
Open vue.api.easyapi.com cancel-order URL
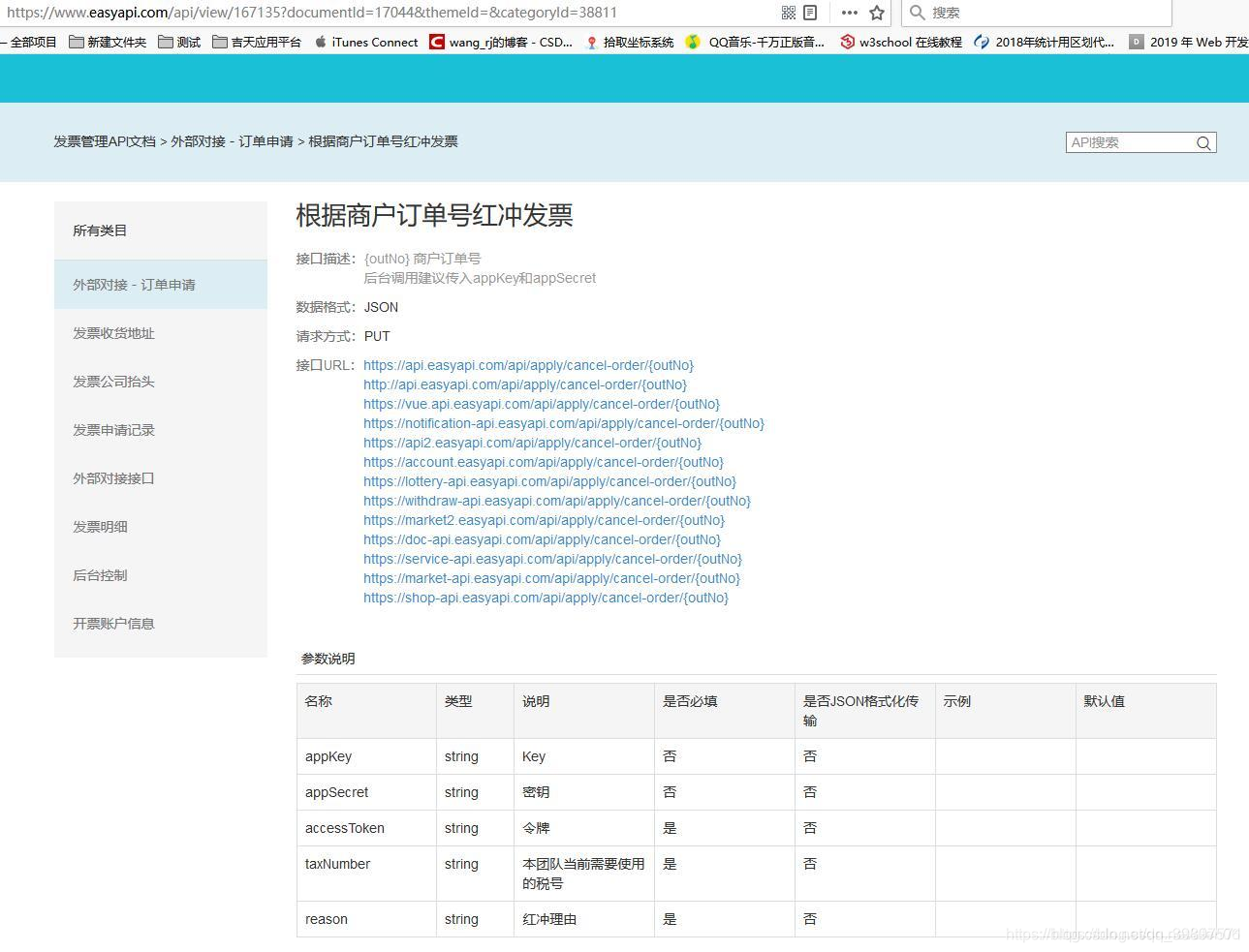pyautogui.click(x=542, y=404)
